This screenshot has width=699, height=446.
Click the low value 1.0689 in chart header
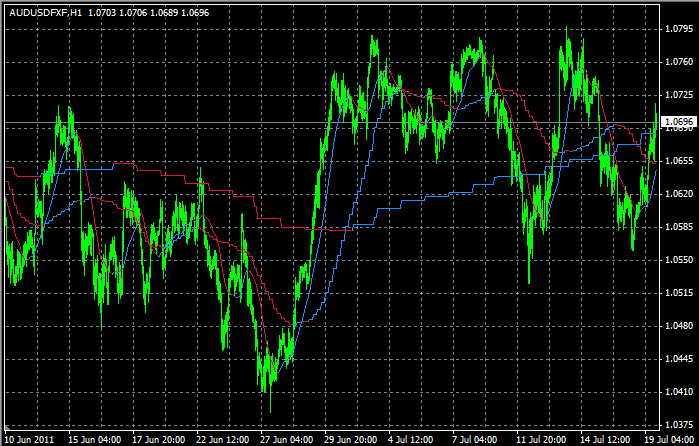point(164,13)
